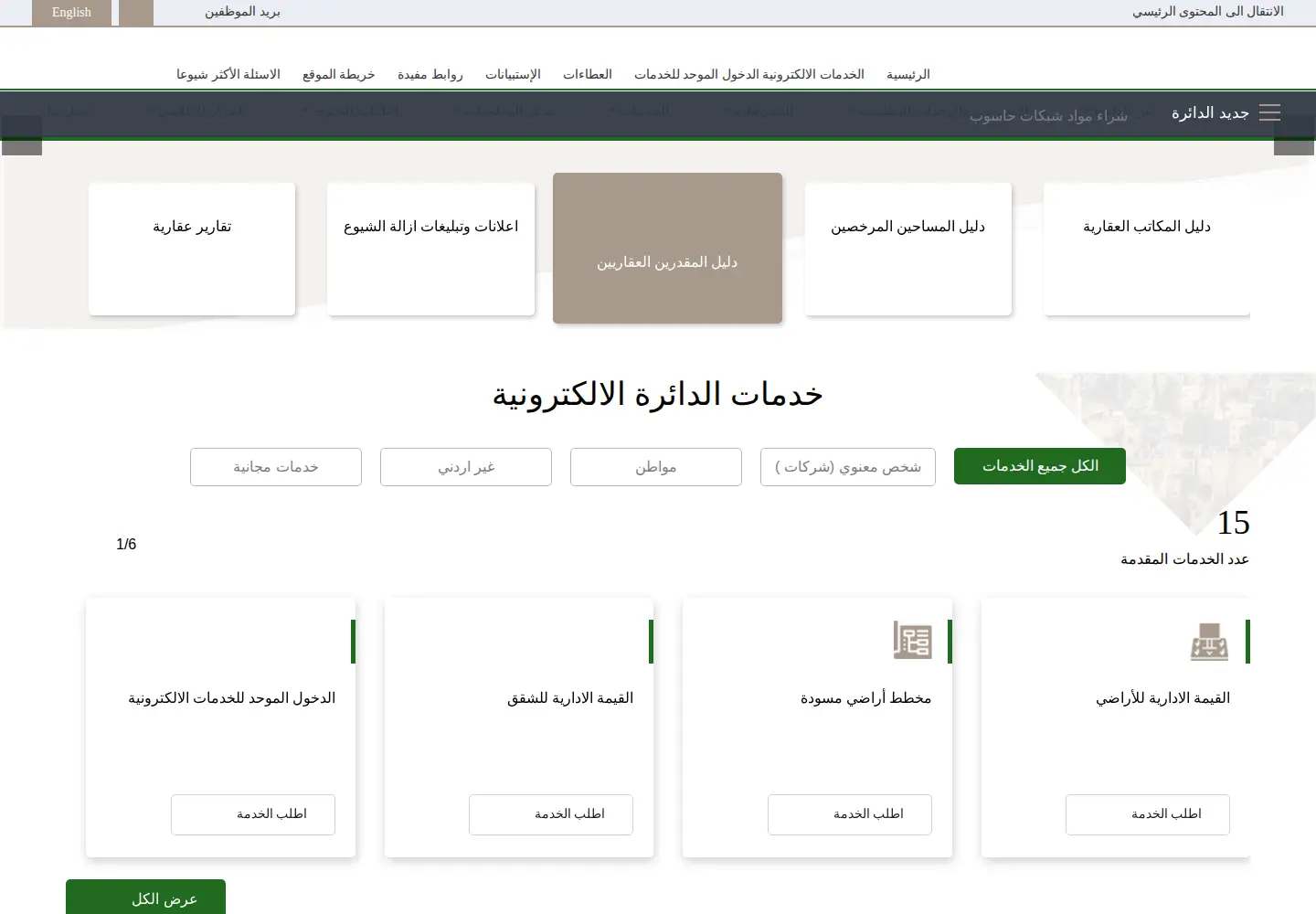
Task: Click the services count number 15
Action: tap(1233, 523)
